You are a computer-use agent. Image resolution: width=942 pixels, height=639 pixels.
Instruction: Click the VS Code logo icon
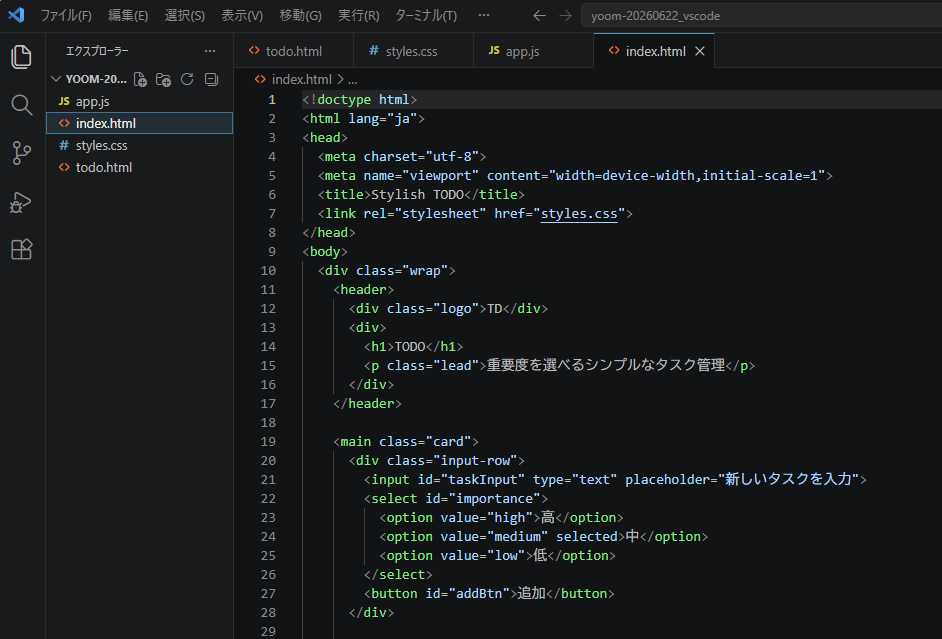(16, 15)
